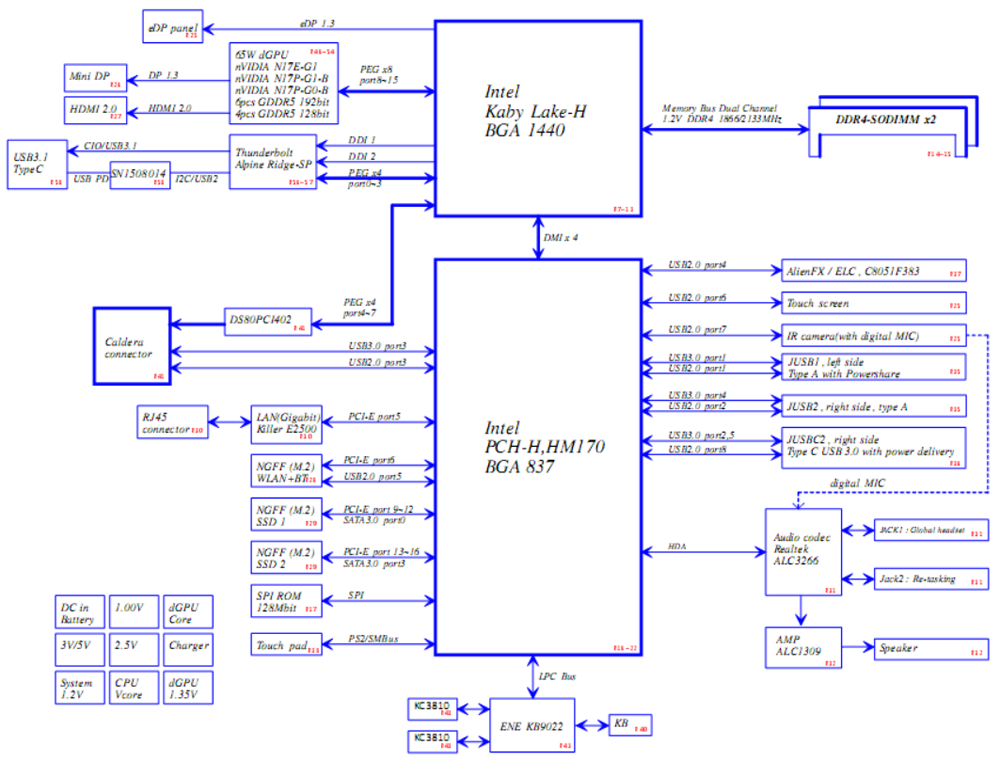The width and height of the screenshot is (1000, 776).
Task: Click the Caldera connector block
Action: (x=131, y=346)
